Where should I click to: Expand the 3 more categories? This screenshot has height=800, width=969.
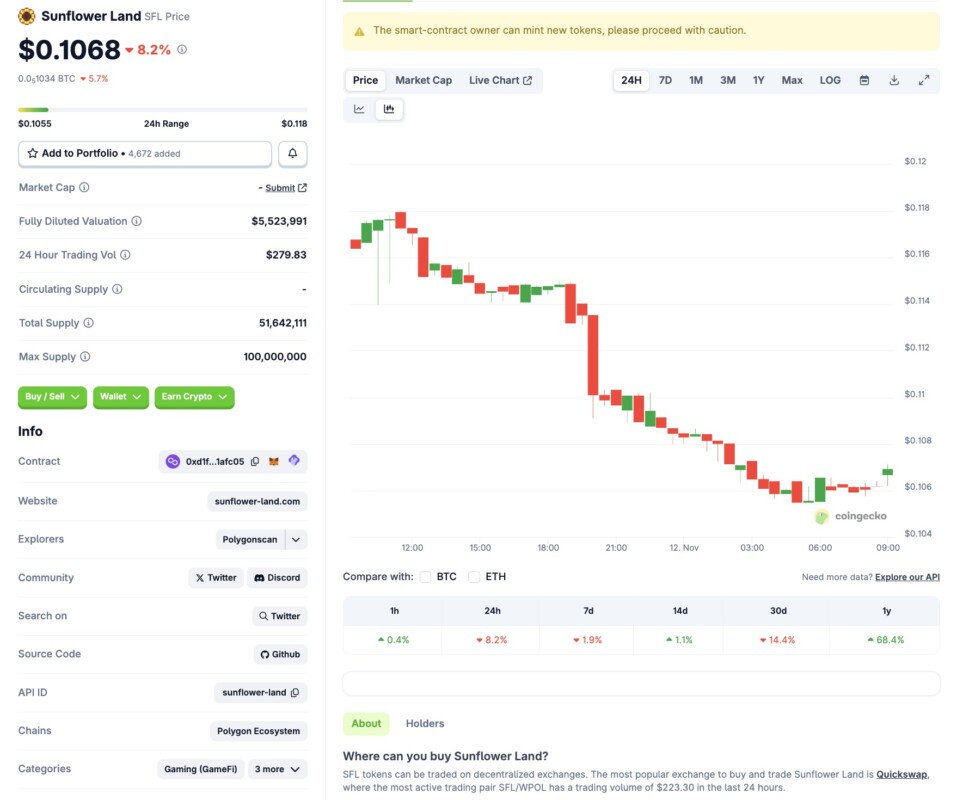coord(276,769)
